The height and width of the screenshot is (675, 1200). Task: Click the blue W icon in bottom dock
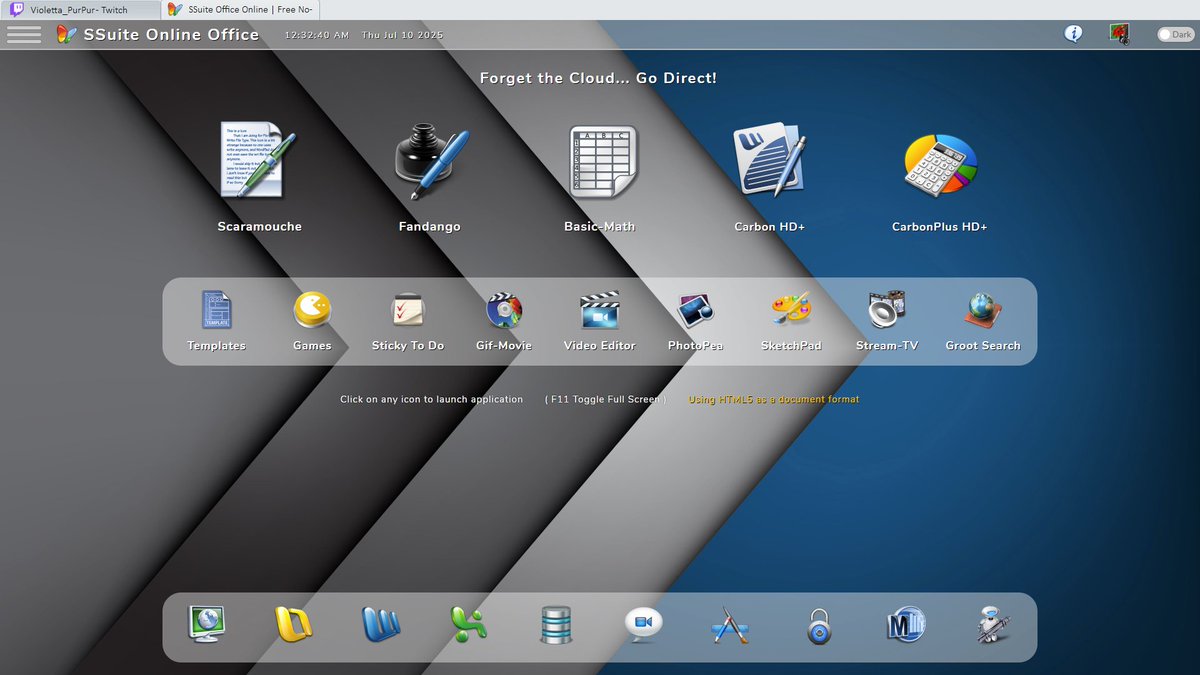point(381,624)
